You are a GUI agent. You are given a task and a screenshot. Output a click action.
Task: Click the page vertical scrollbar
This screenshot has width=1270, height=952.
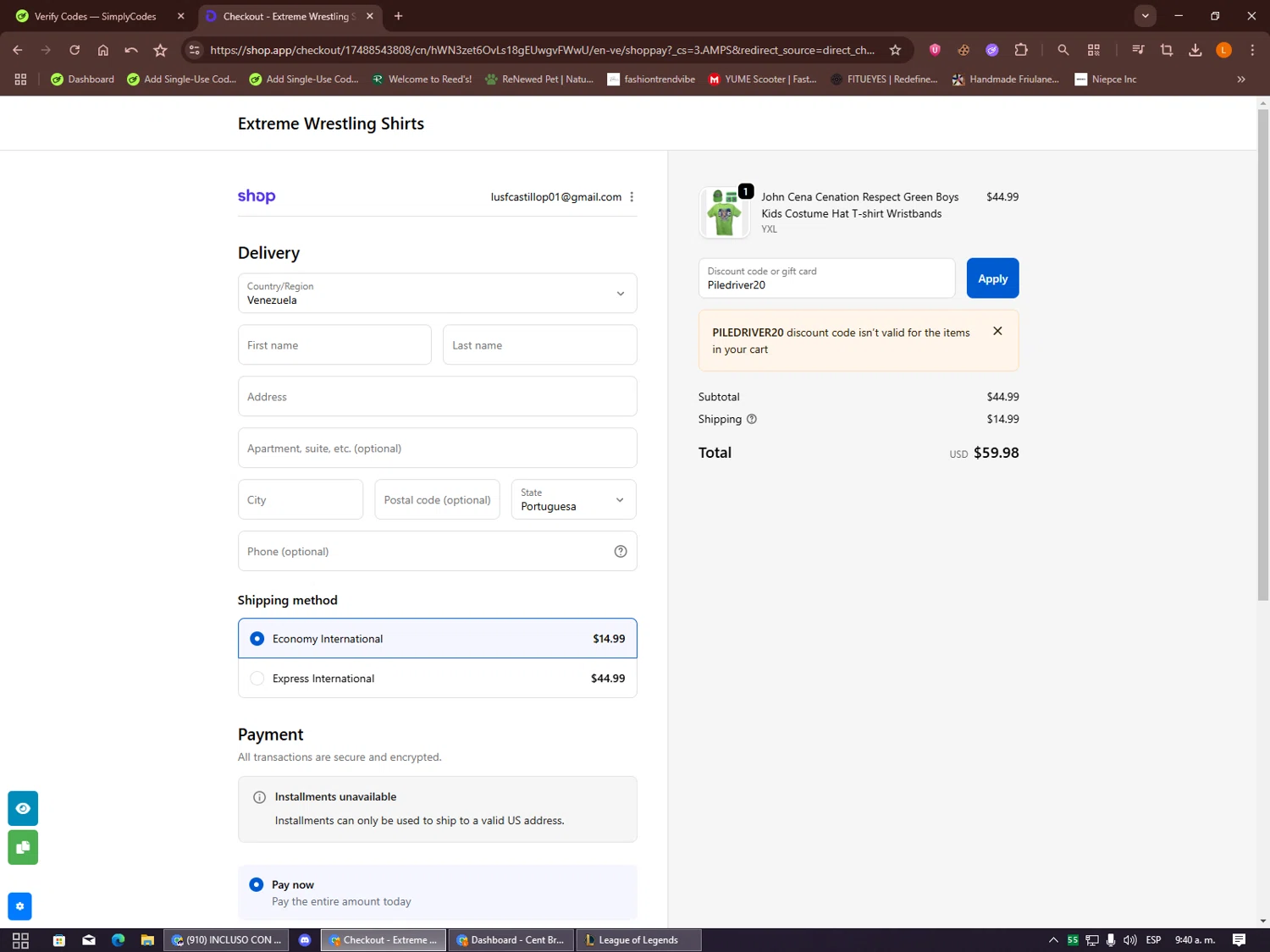(x=1263, y=355)
